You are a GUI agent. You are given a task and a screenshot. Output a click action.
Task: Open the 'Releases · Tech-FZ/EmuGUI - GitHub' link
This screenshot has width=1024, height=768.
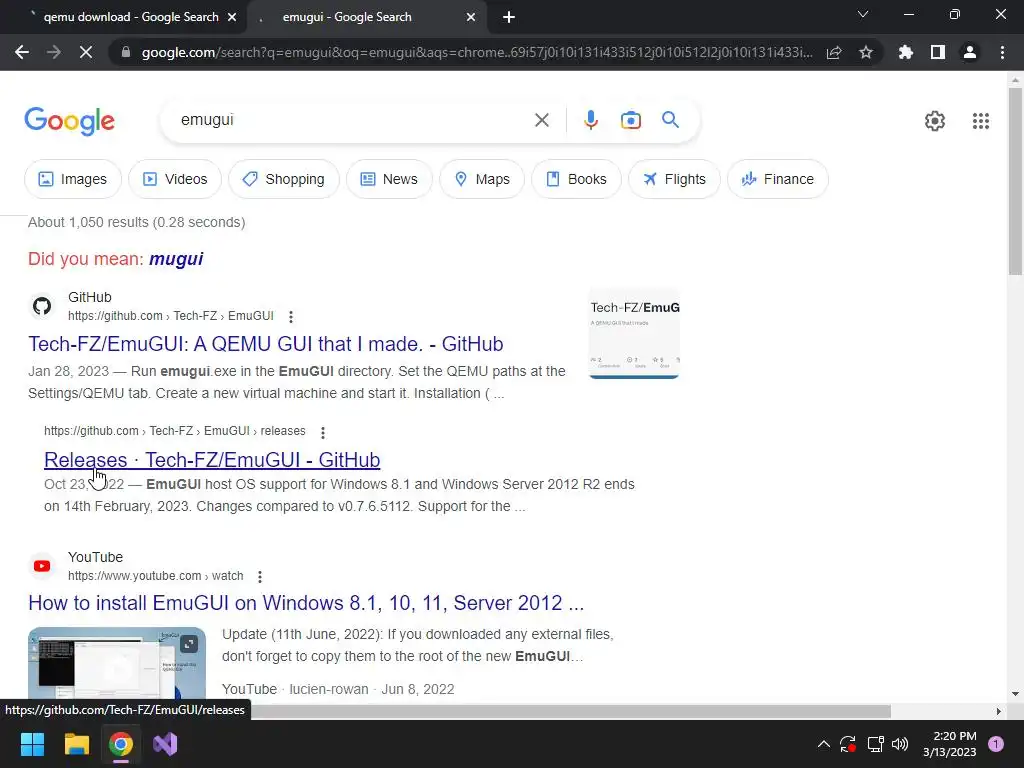tap(212, 460)
